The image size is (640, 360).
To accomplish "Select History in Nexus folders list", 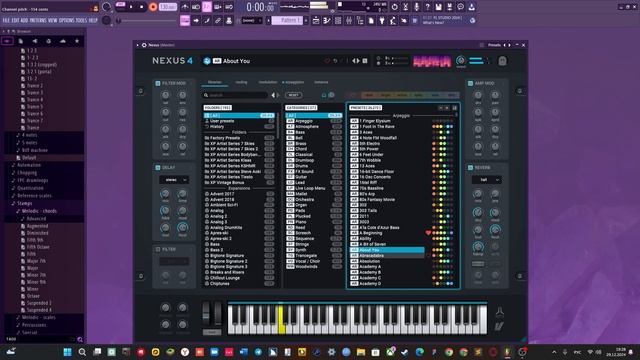I will 239,127.
